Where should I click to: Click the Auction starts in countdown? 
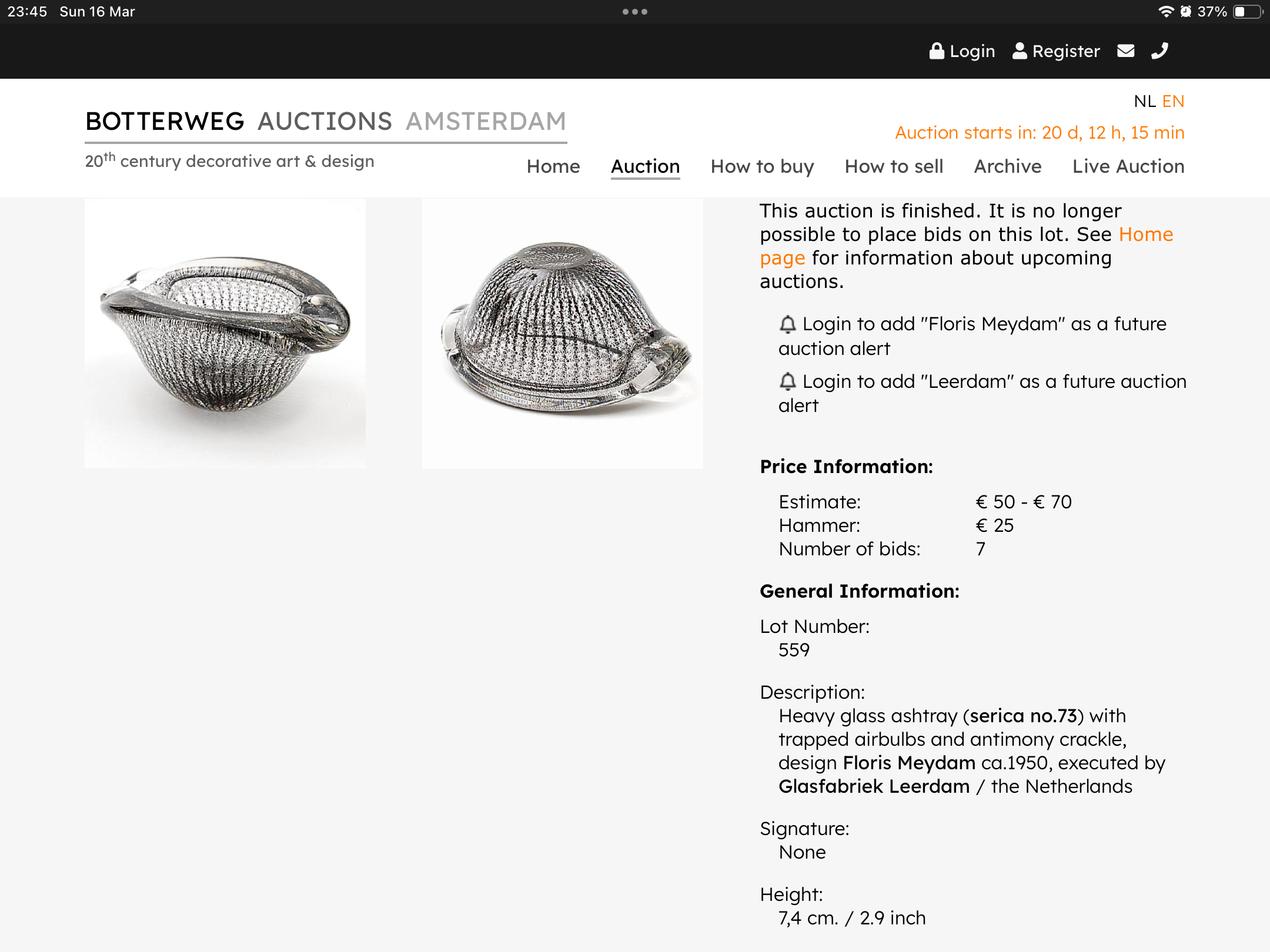click(1040, 133)
